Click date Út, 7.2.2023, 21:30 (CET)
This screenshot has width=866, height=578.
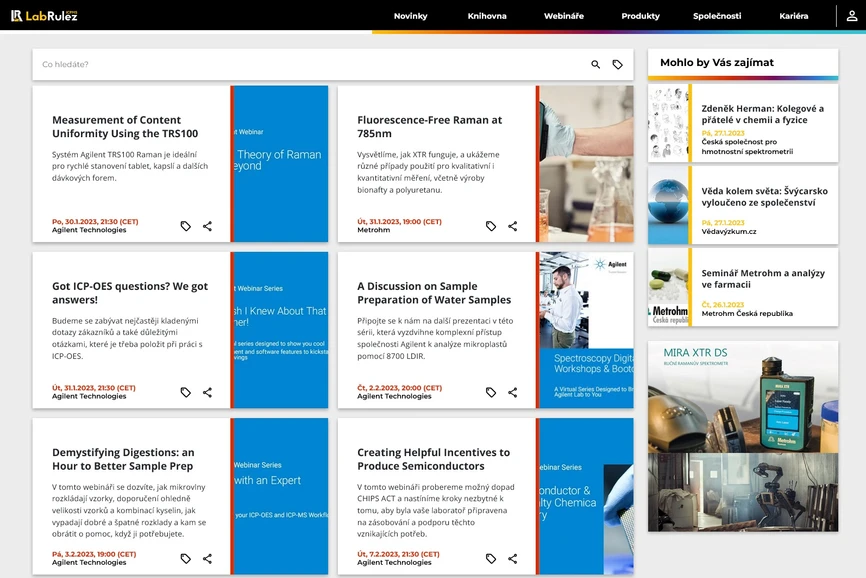(398, 554)
